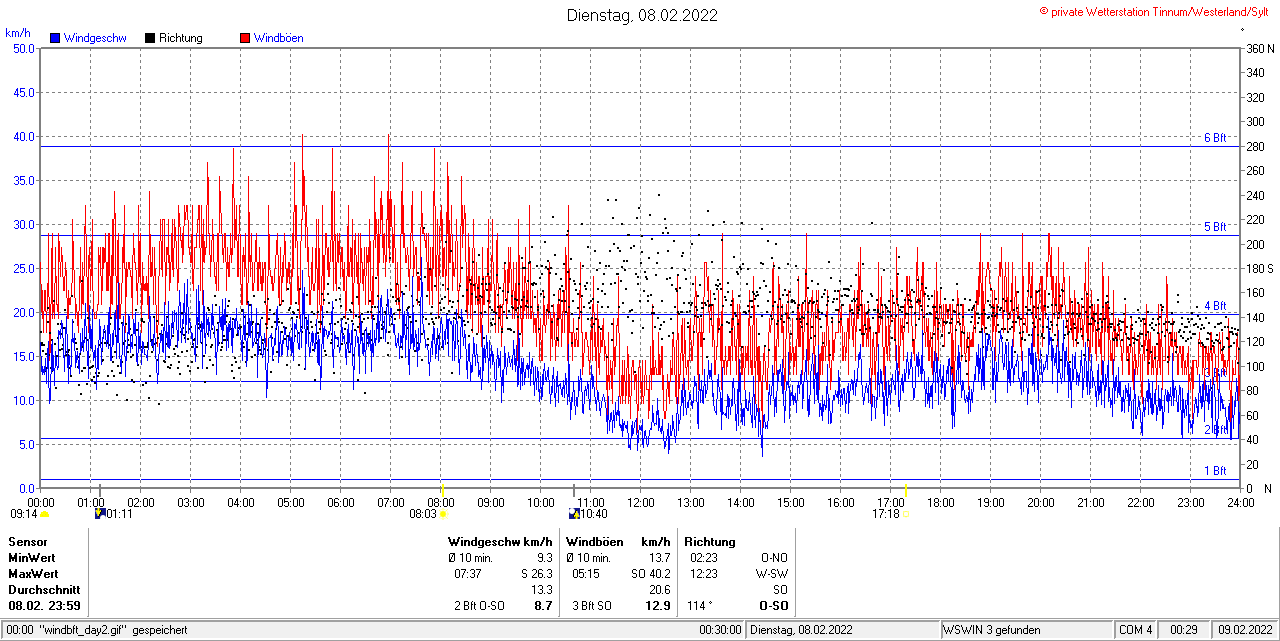Viewport: 1280px width, 641px height.
Task: Click the MinWert row header
Action: pyautogui.click(x=32, y=558)
